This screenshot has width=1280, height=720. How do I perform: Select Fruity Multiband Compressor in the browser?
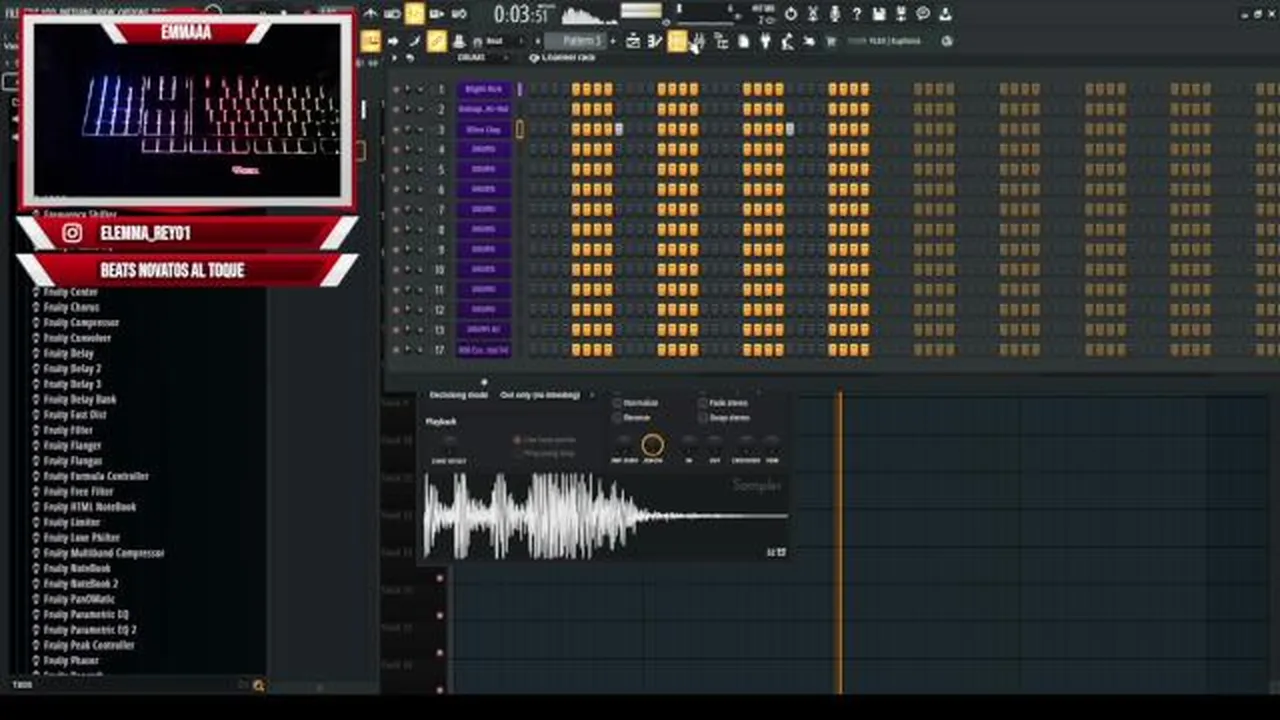[103, 553]
